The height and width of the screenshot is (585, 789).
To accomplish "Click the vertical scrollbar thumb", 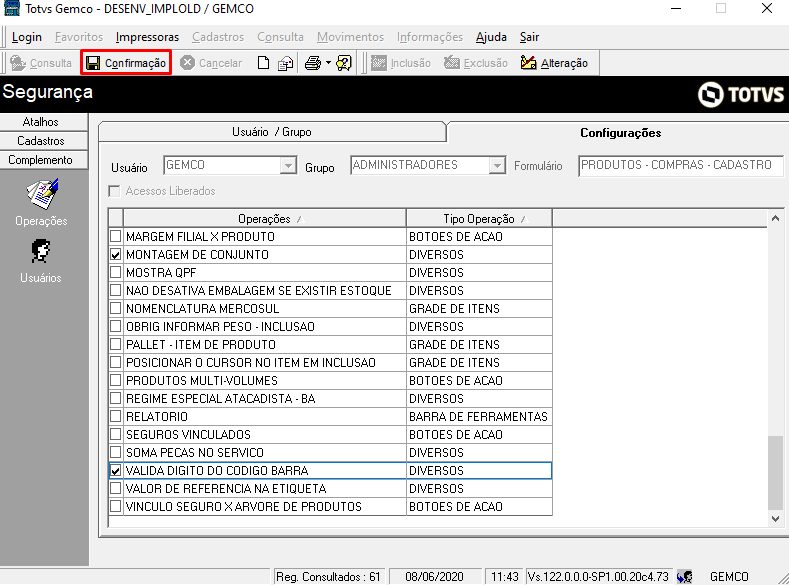I will [775, 473].
